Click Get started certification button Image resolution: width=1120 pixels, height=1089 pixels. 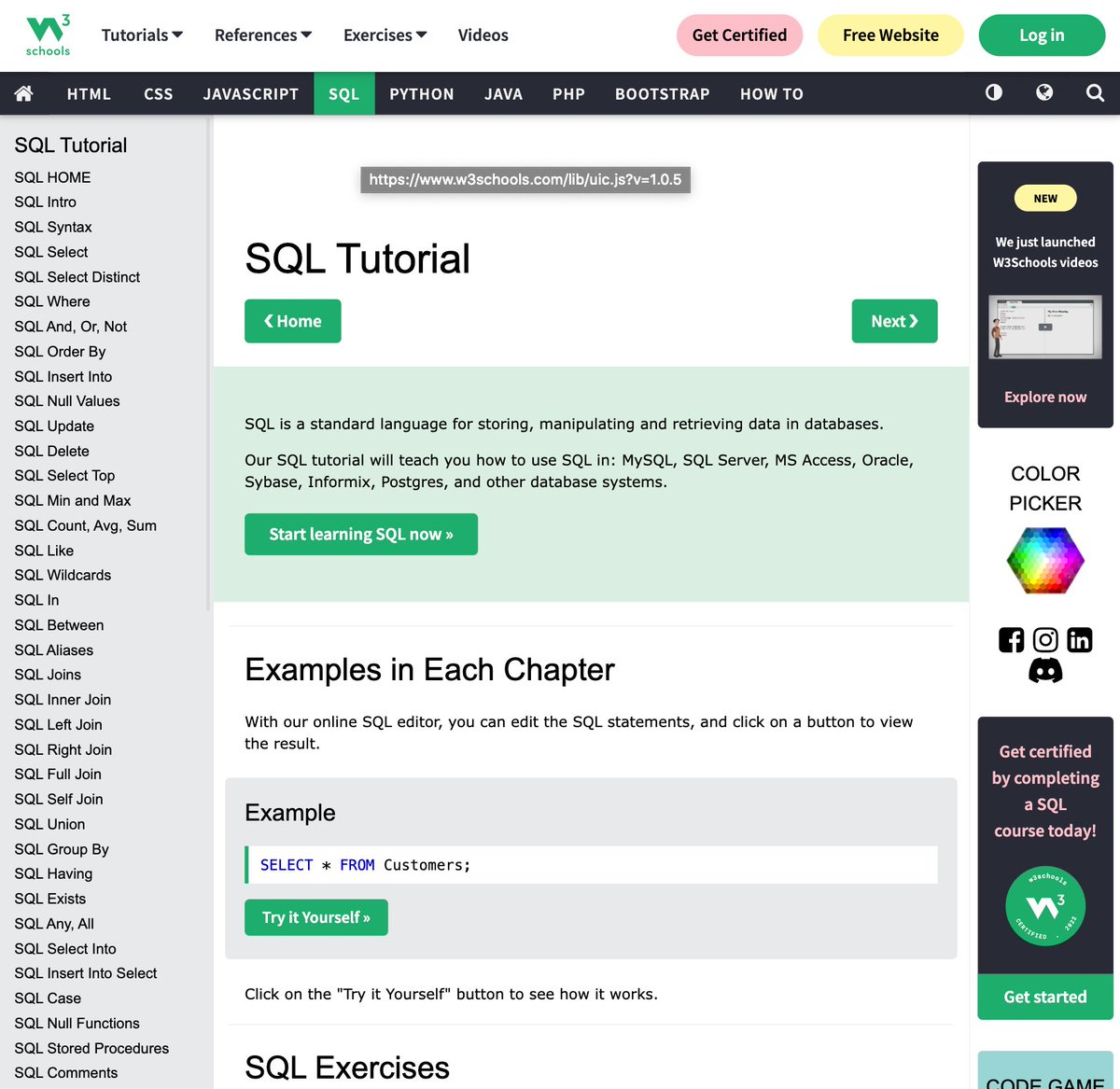tap(1045, 997)
